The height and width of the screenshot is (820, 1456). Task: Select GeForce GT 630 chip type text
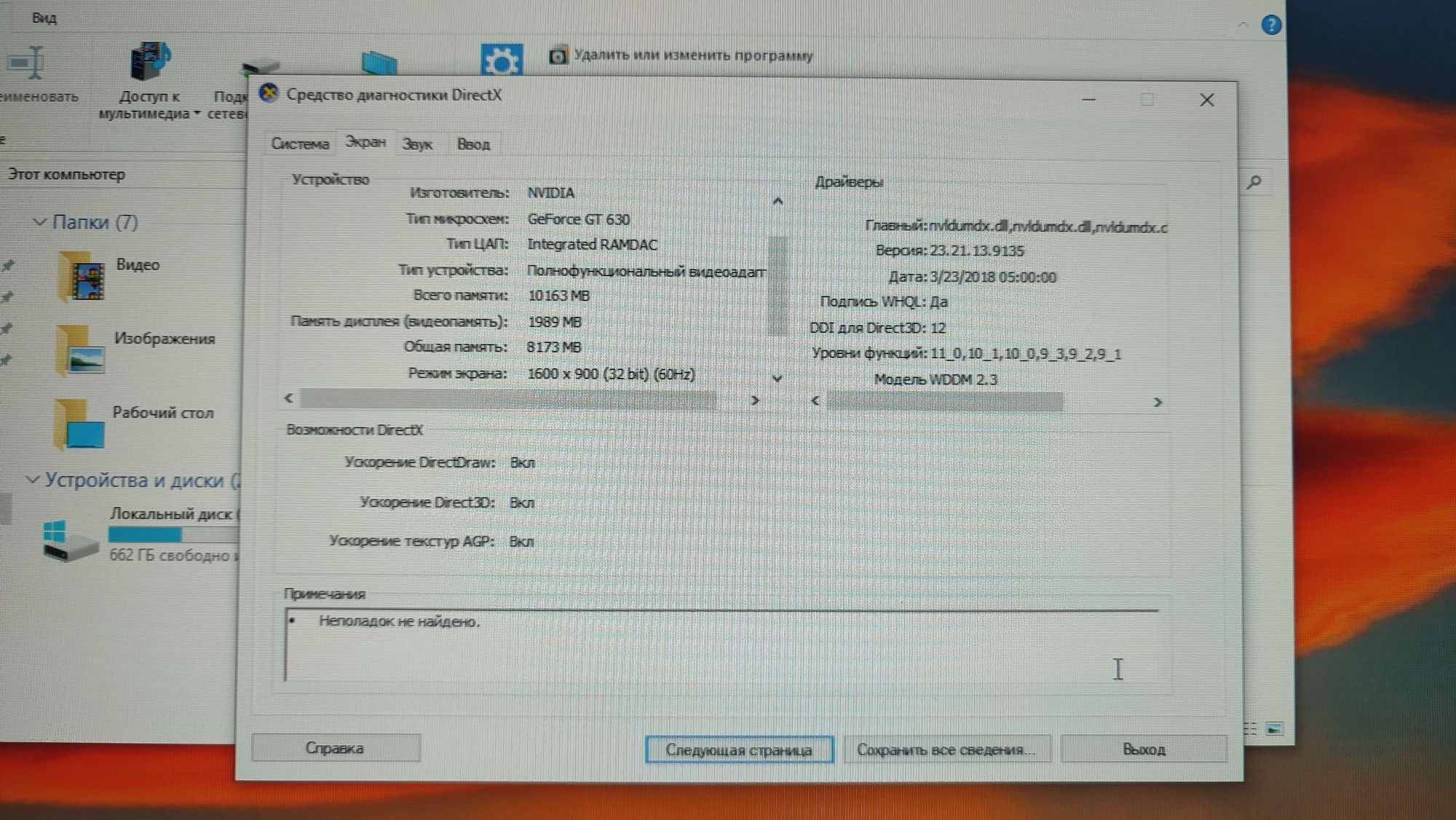click(579, 219)
